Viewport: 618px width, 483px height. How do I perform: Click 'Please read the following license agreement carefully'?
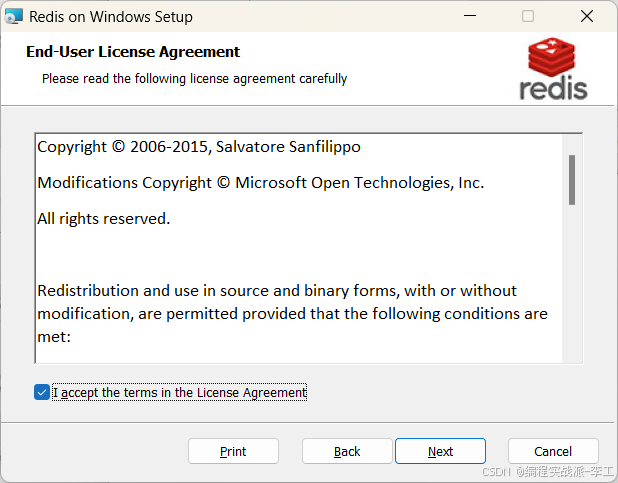(x=195, y=78)
